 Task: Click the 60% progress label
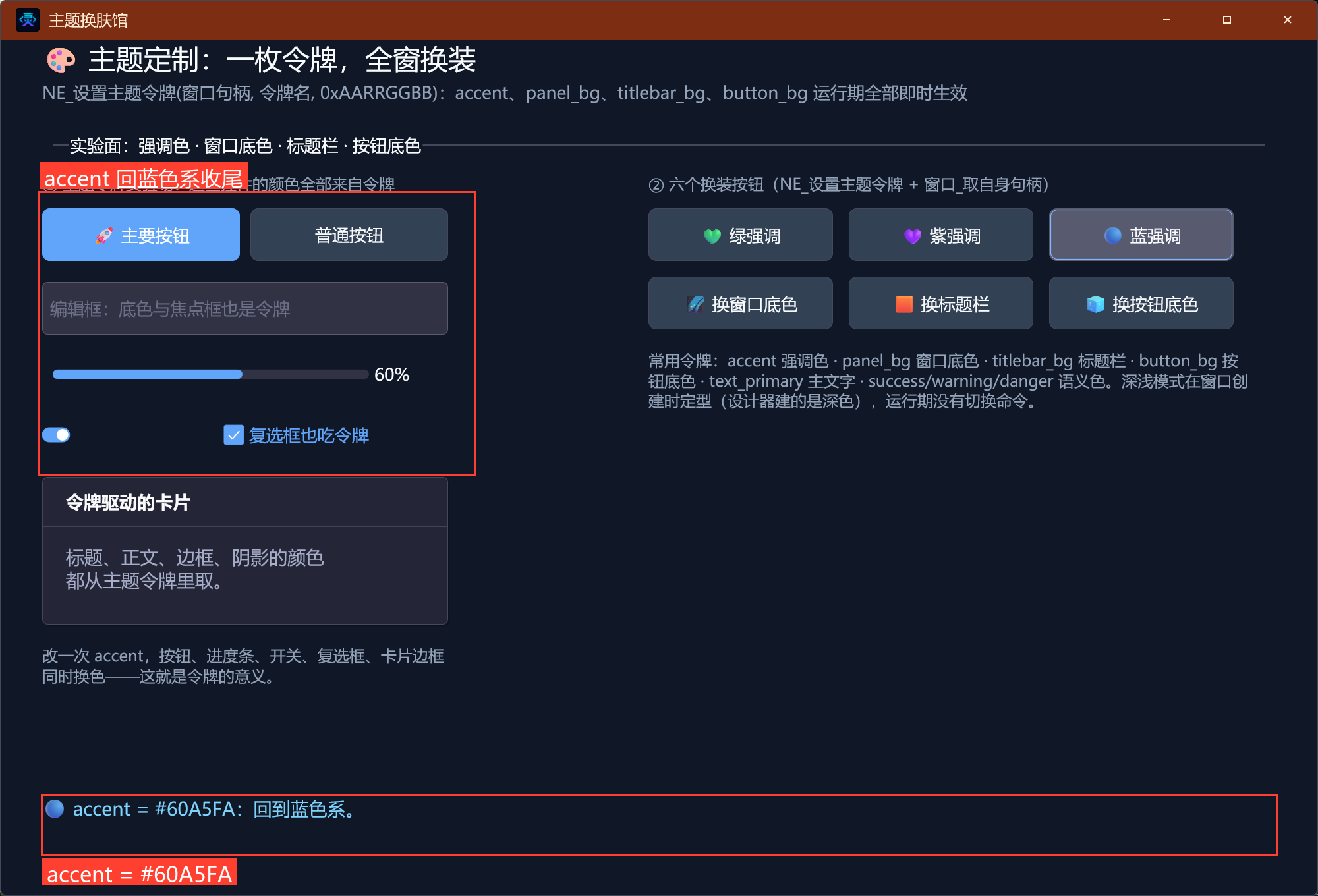tap(391, 374)
